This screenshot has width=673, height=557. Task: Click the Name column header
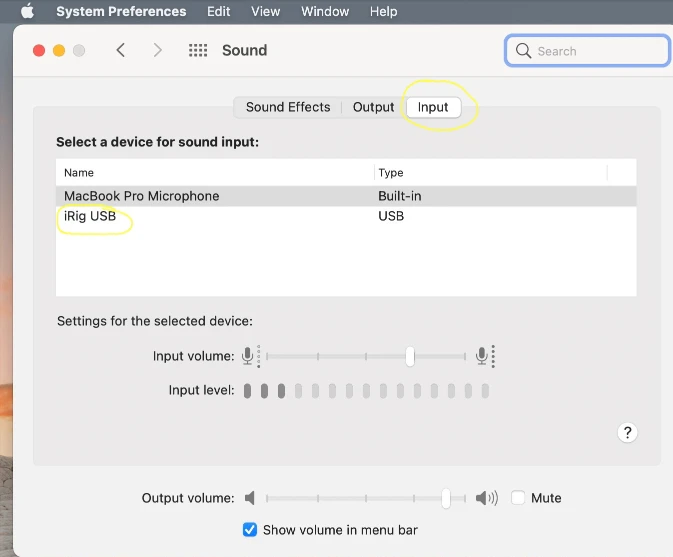pyautogui.click(x=79, y=173)
